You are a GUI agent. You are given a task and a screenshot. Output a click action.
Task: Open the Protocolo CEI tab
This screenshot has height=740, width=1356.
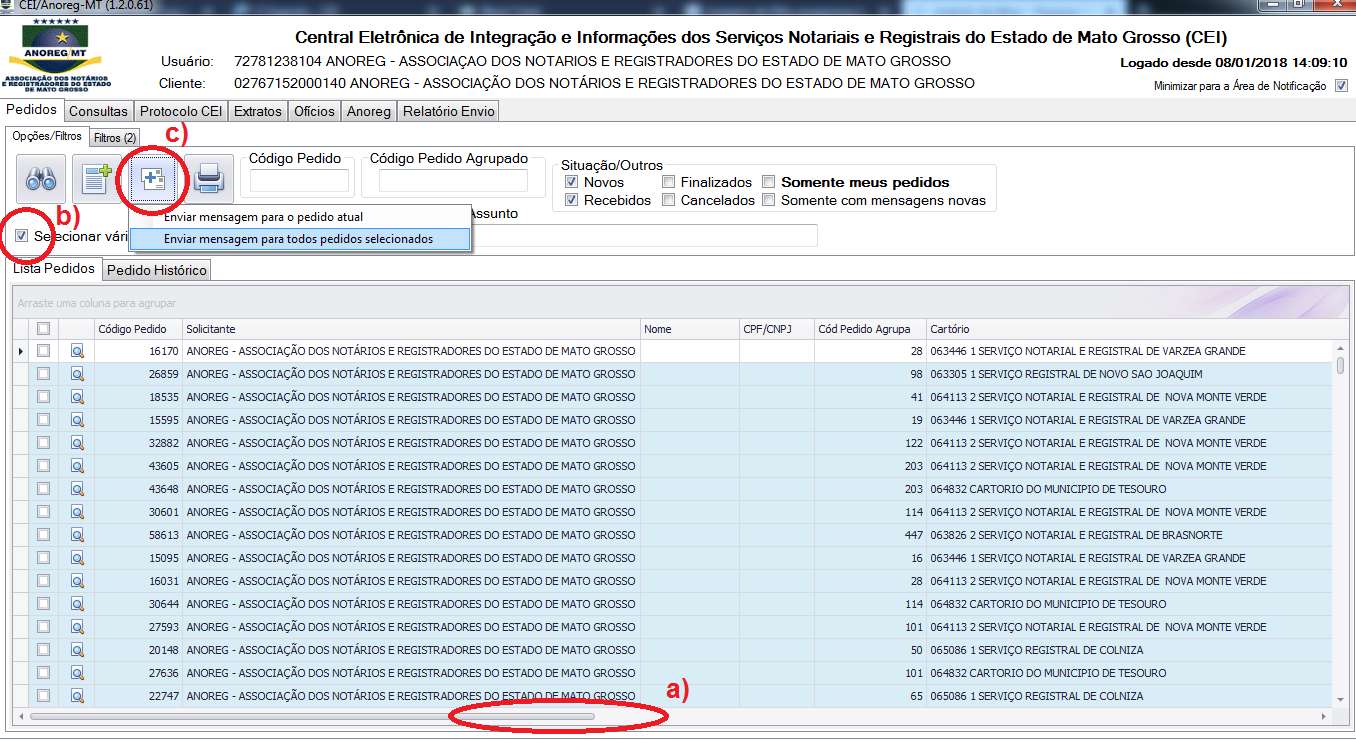(181, 111)
